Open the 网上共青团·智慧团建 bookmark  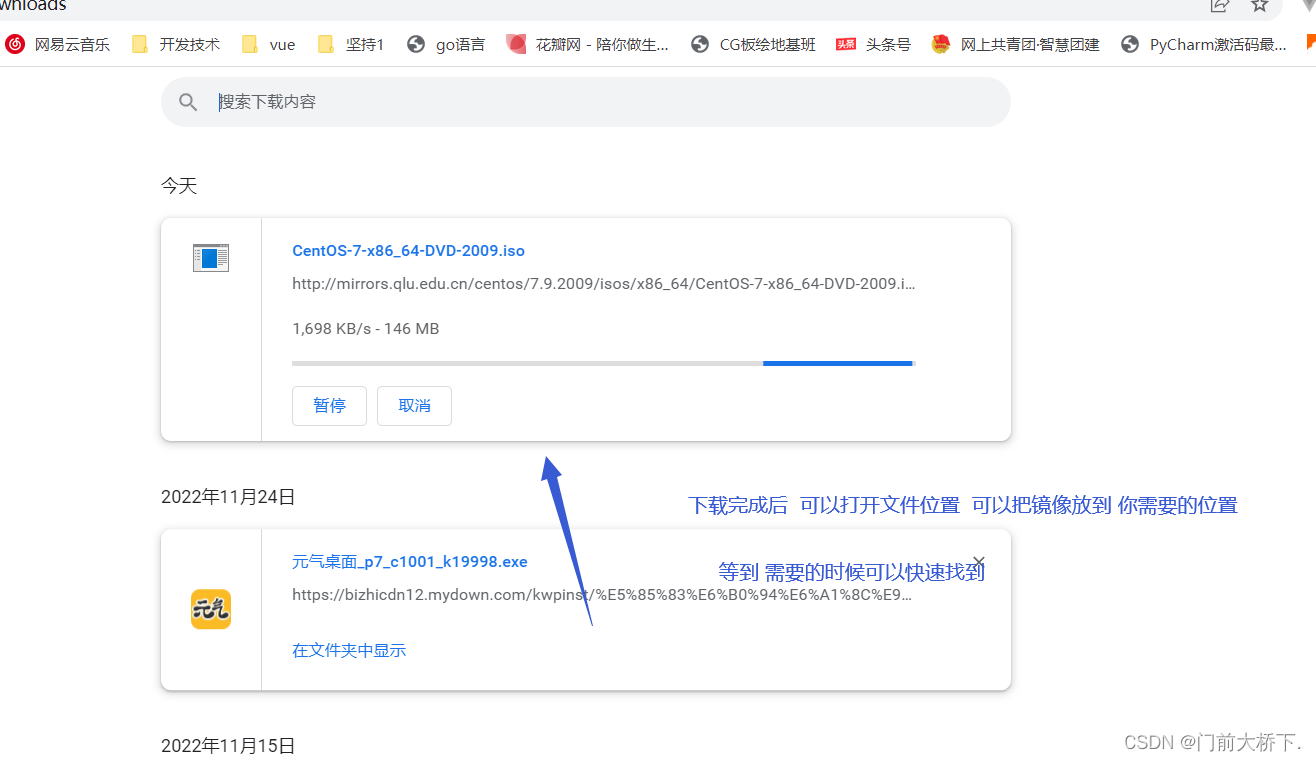(x=1015, y=45)
